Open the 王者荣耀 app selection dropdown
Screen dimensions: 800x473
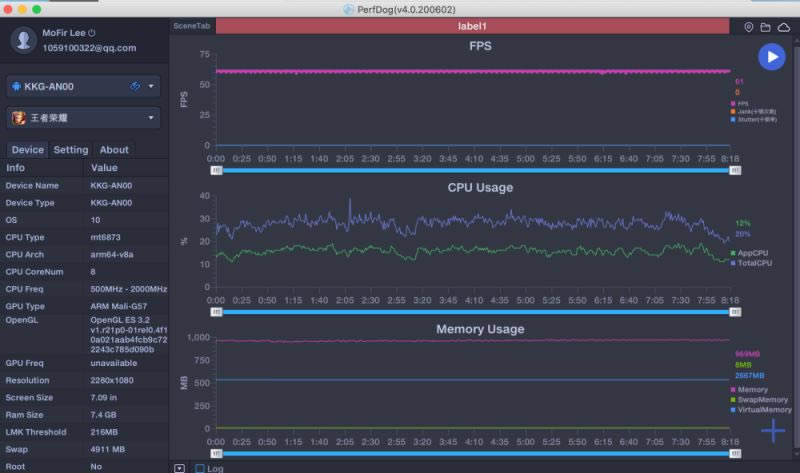(x=83, y=118)
